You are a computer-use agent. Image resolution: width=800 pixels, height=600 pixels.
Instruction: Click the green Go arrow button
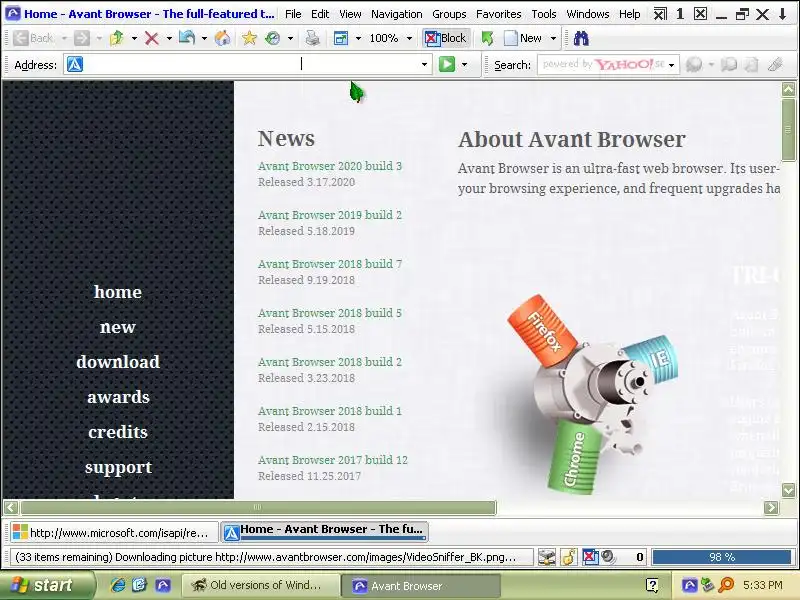pos(446,64)
